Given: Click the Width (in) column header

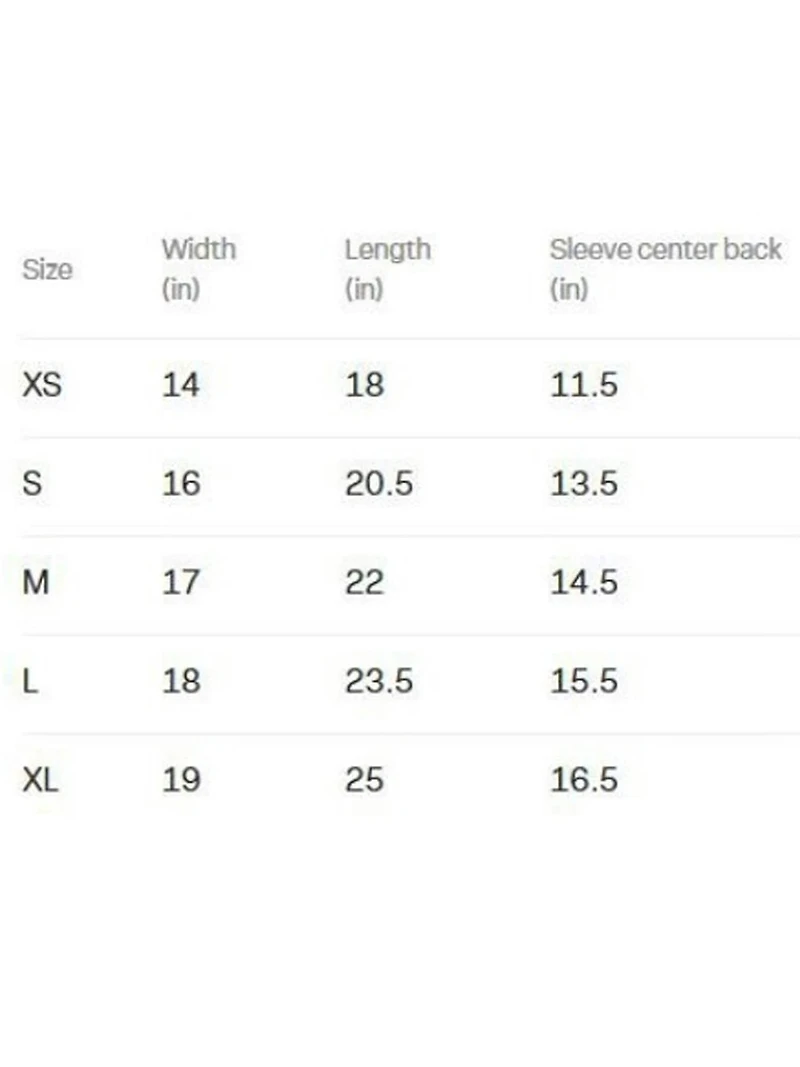Looking at the screenshot, I should (199, 268).
